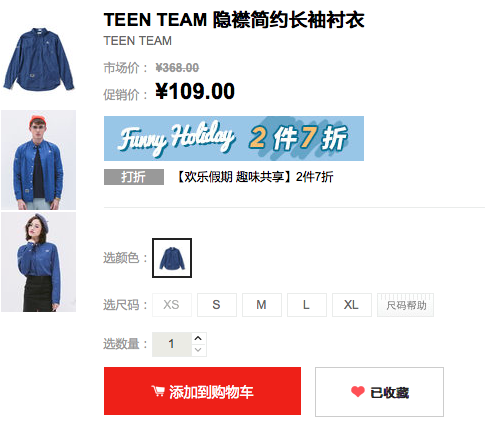This screenshot has width=485, height=433.
Task: Select size XL
Action: coord(352,305)
